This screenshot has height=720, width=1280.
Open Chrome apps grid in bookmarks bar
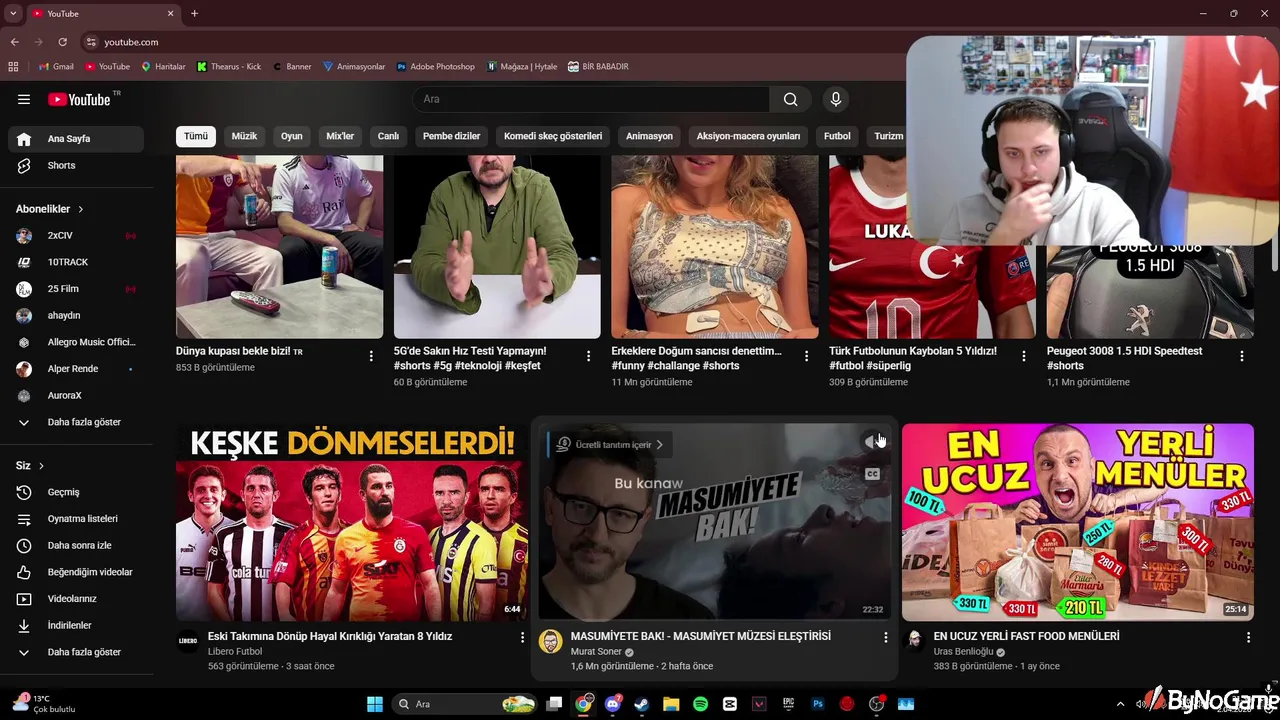pos(13,67)
